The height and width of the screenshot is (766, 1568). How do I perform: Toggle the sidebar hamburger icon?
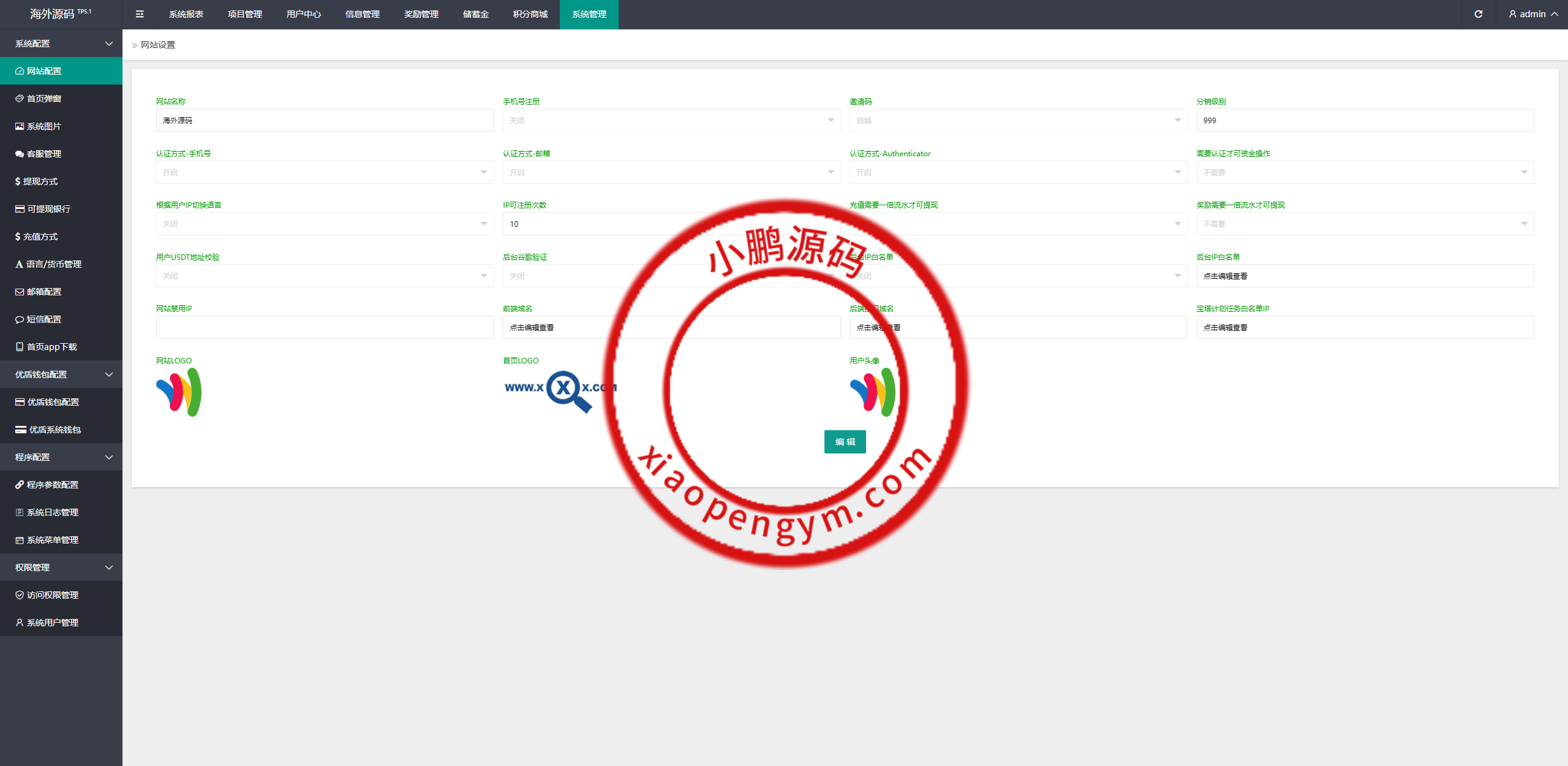coord(140,13)
